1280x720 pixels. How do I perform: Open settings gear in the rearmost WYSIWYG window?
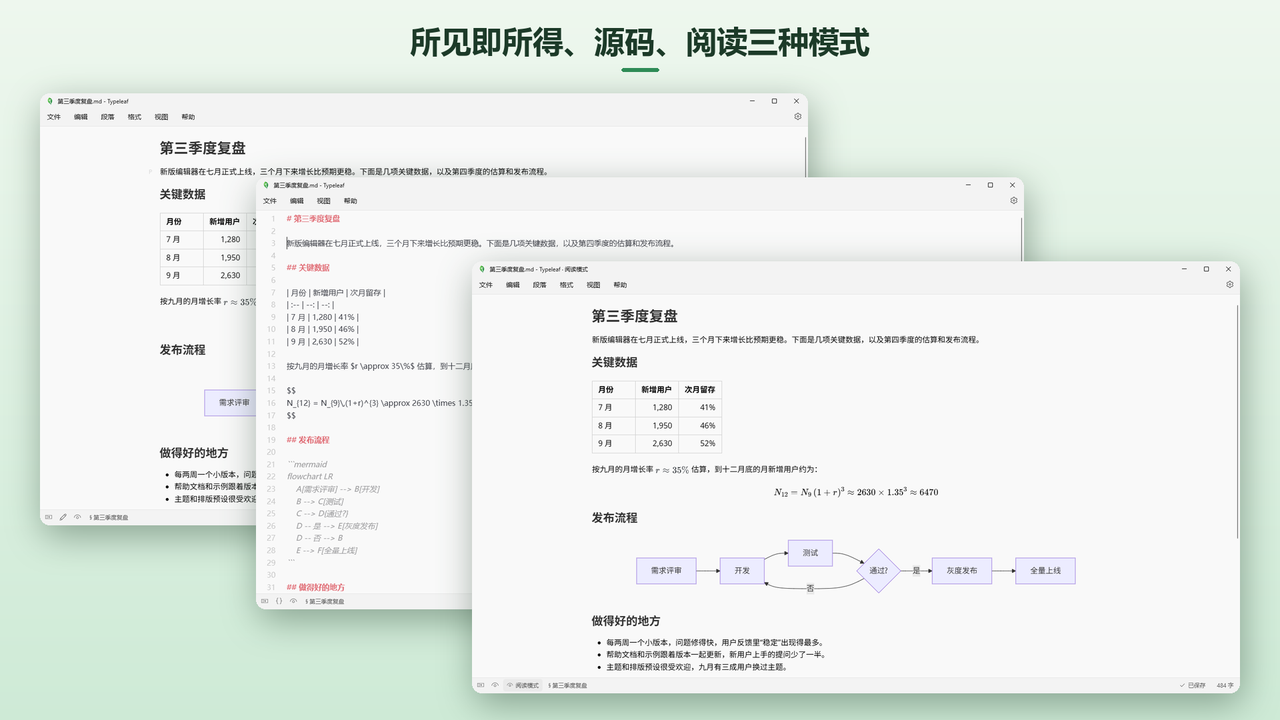(798, 116)
